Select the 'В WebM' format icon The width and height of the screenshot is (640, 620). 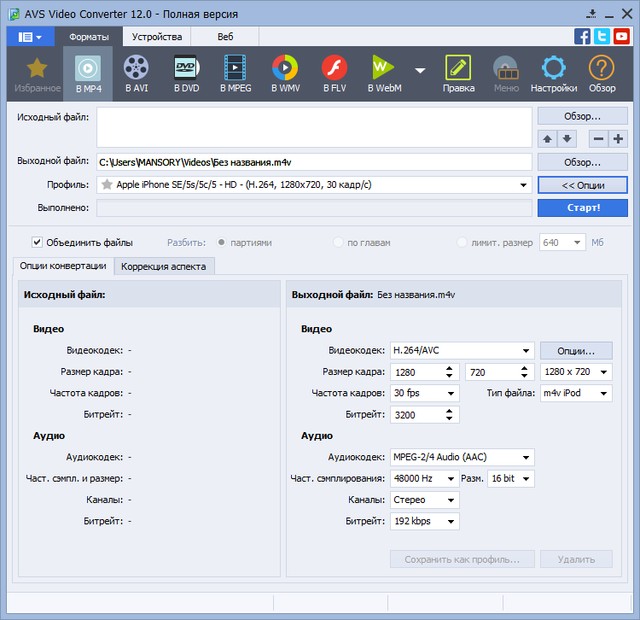pos(384,73)
